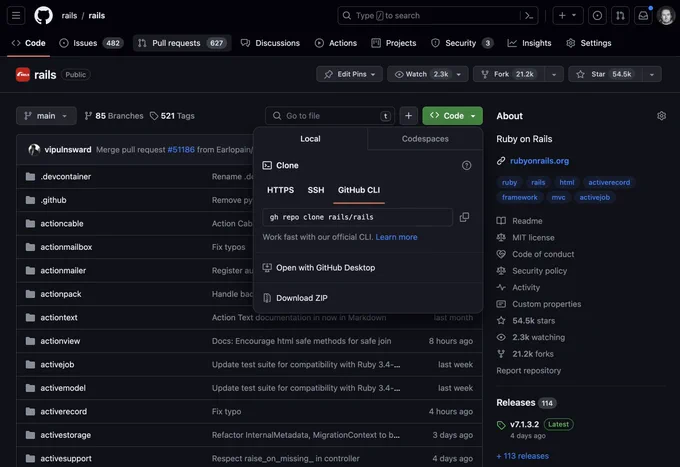The height and width of the screenshot is (467, 680).
Task: Open About section settings gear
Action: [661, 116]
